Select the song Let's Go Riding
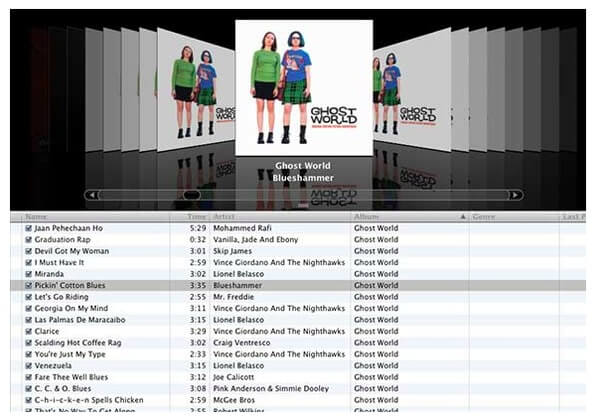600x420 pixels. [x=61, y=297]
